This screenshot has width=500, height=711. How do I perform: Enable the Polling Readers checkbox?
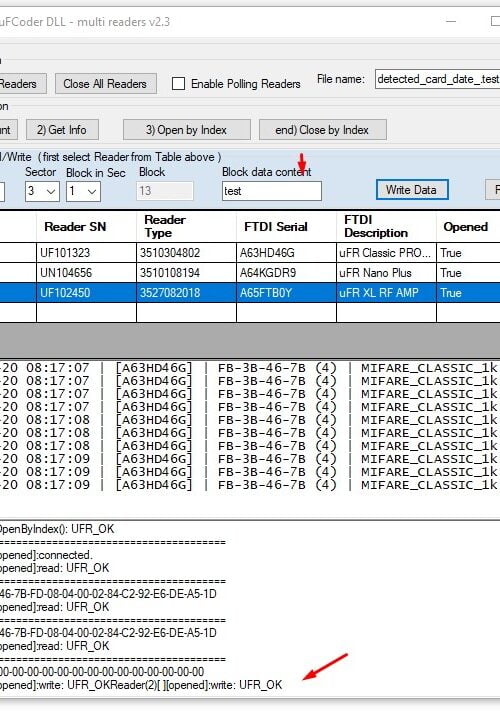click(179, 83)
